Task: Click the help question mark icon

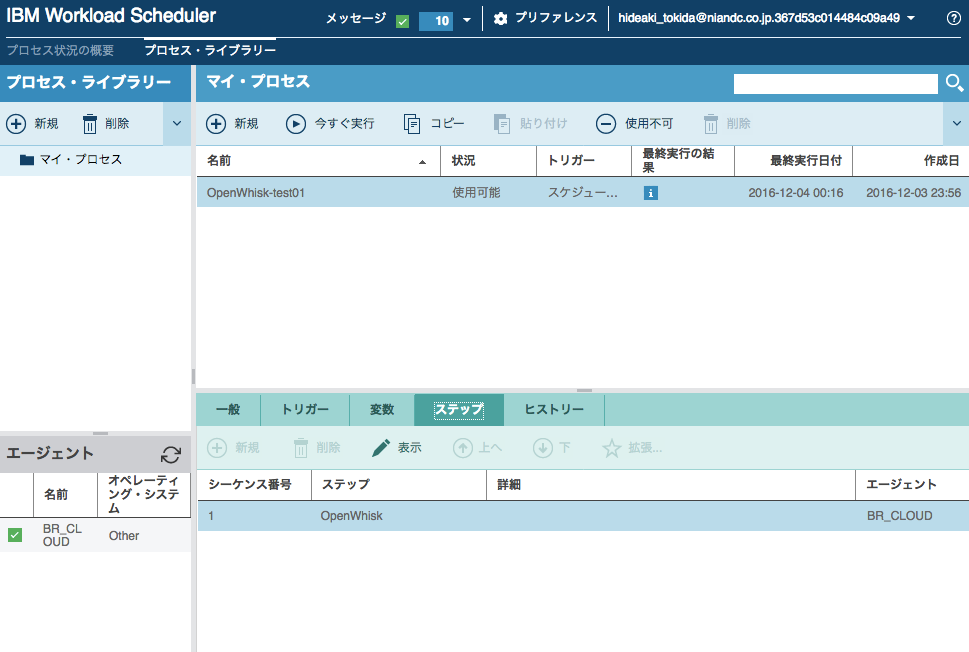Action: pyautogui.click(x=954, y=19)
